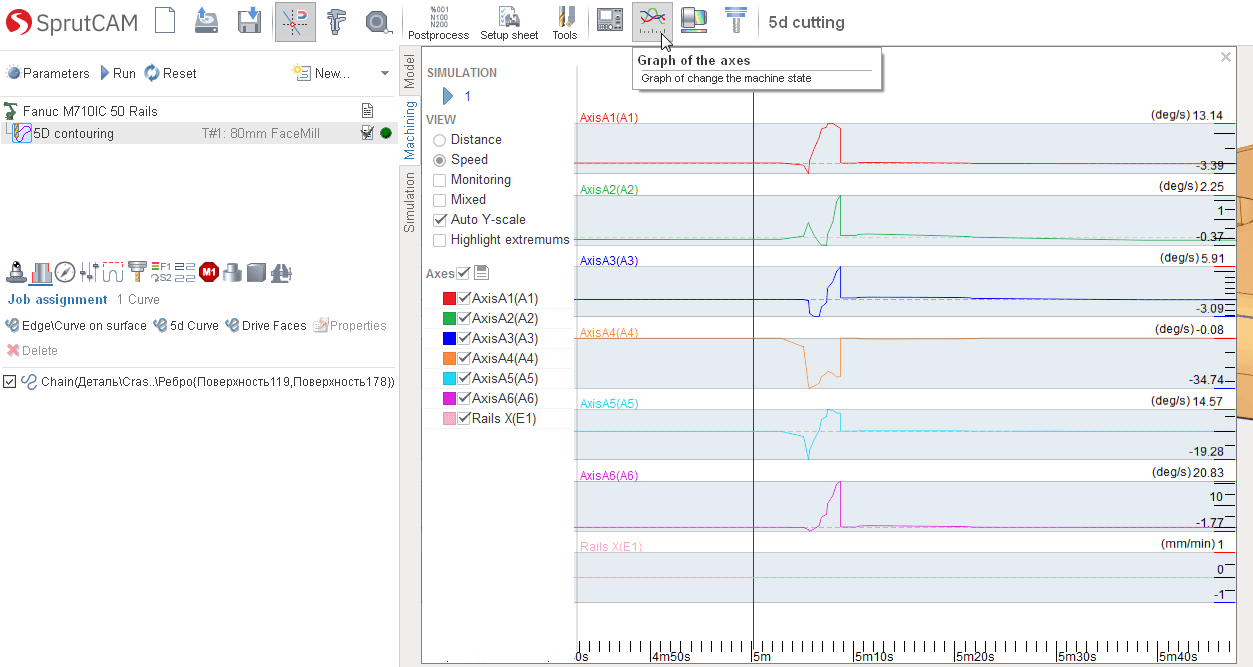The height and width of the screenshot is (667, 1253).
Task: Create a new project with the blank page icon
Action: 165,21
